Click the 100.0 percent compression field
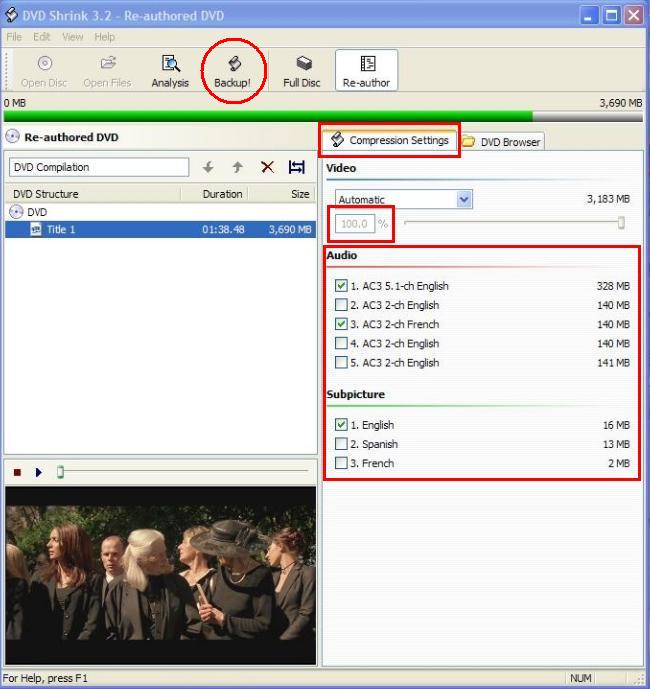650x689 pixels. [355, 224]
